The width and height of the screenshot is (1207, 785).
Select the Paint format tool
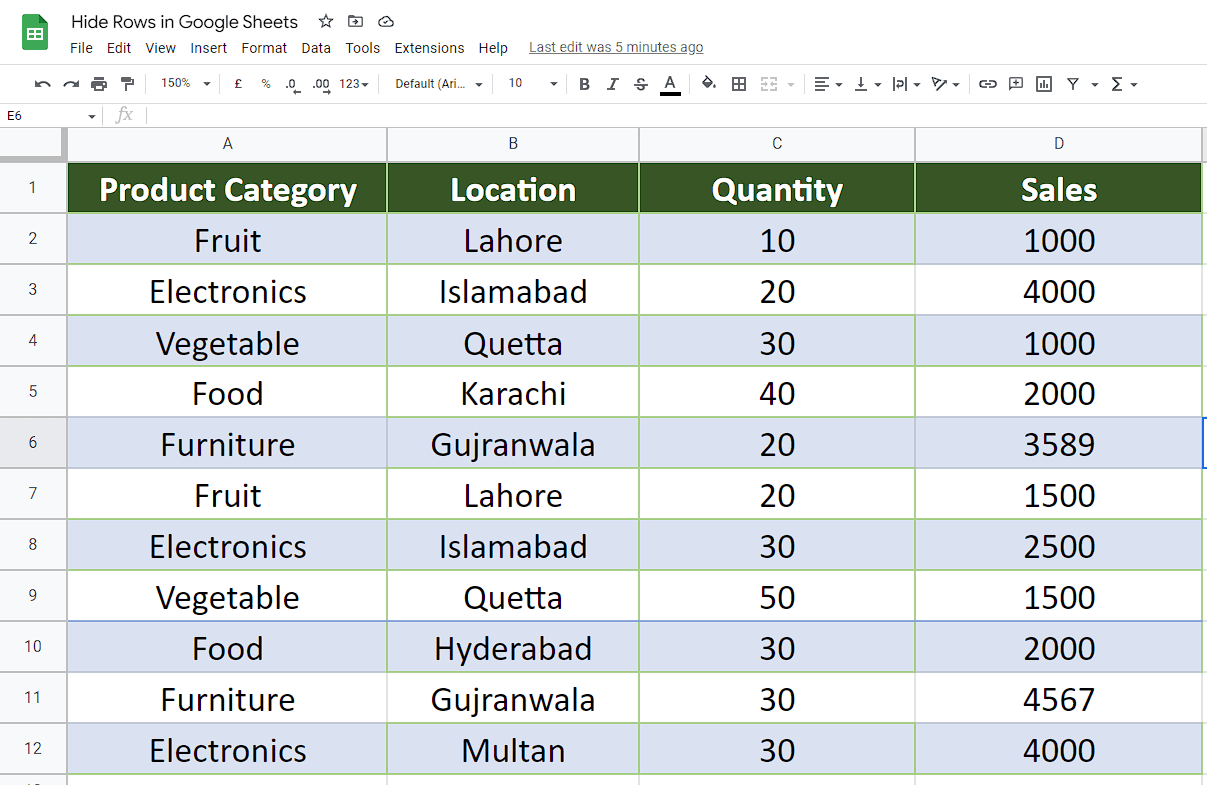(127, 84)
